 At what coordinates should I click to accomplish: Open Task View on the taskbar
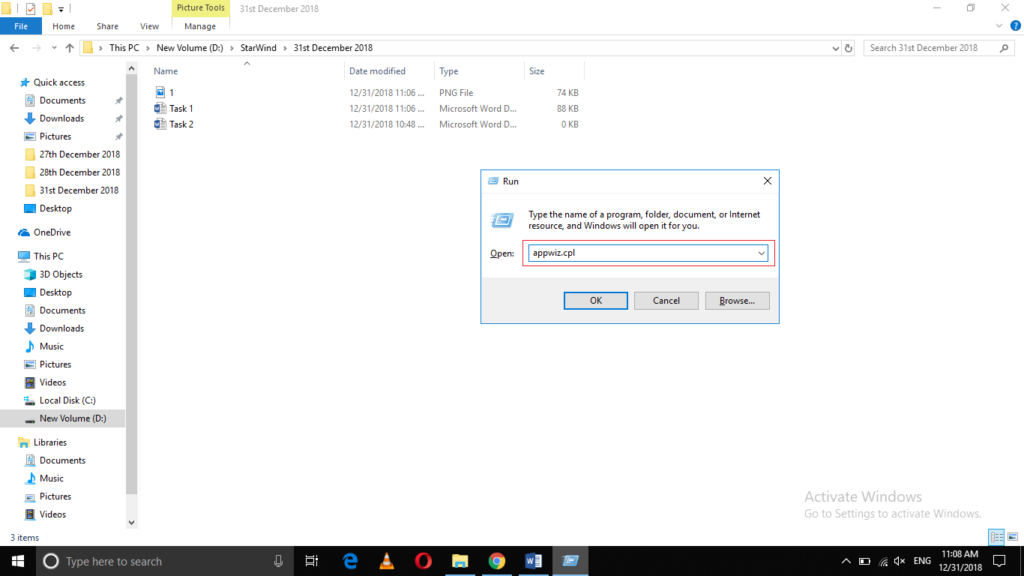(x=312, y=561)
